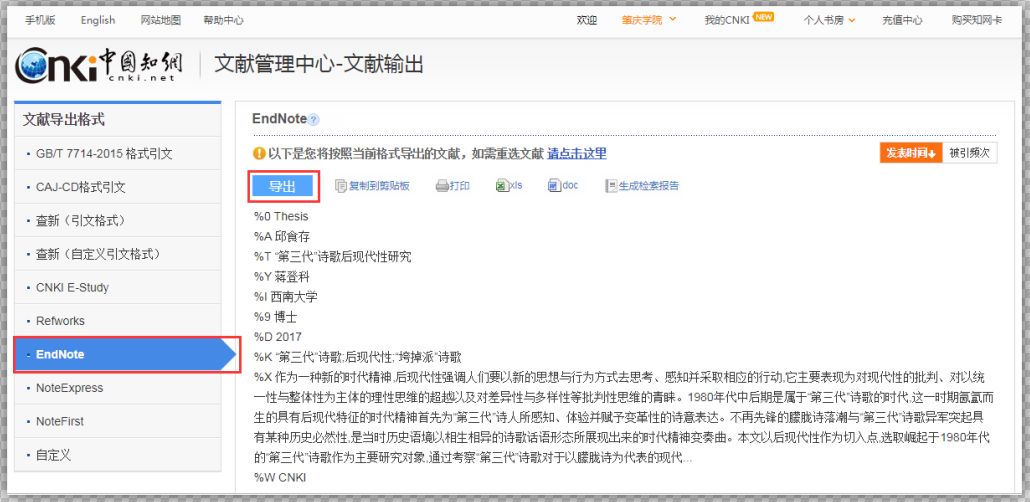
Task: Click the printer icon
Action: click(442, 186)
